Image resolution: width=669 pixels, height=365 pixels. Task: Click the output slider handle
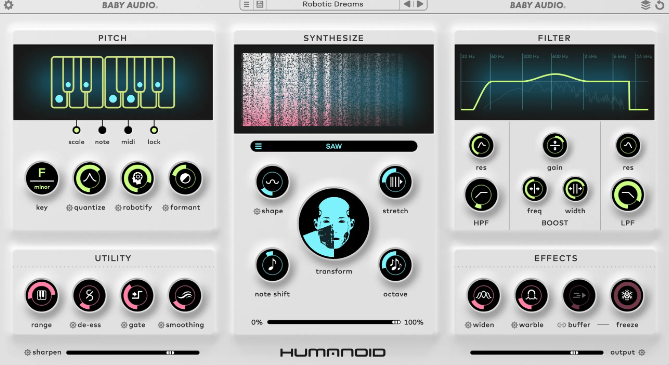574,353
